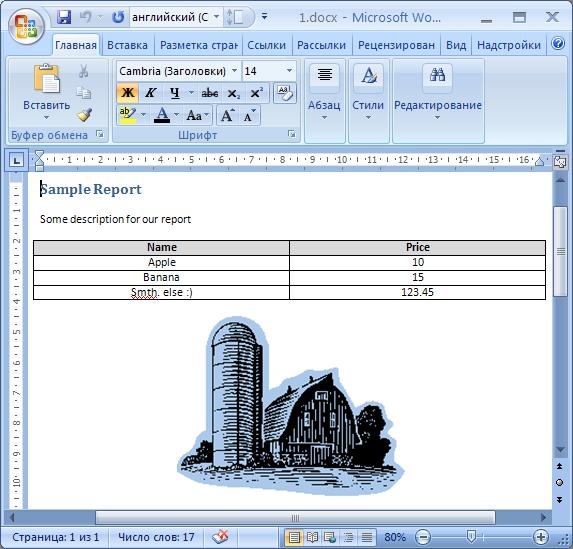Copy selection with the copy icon
The width and height of the screenshot is (573, 549).
(x=84, y=93)
